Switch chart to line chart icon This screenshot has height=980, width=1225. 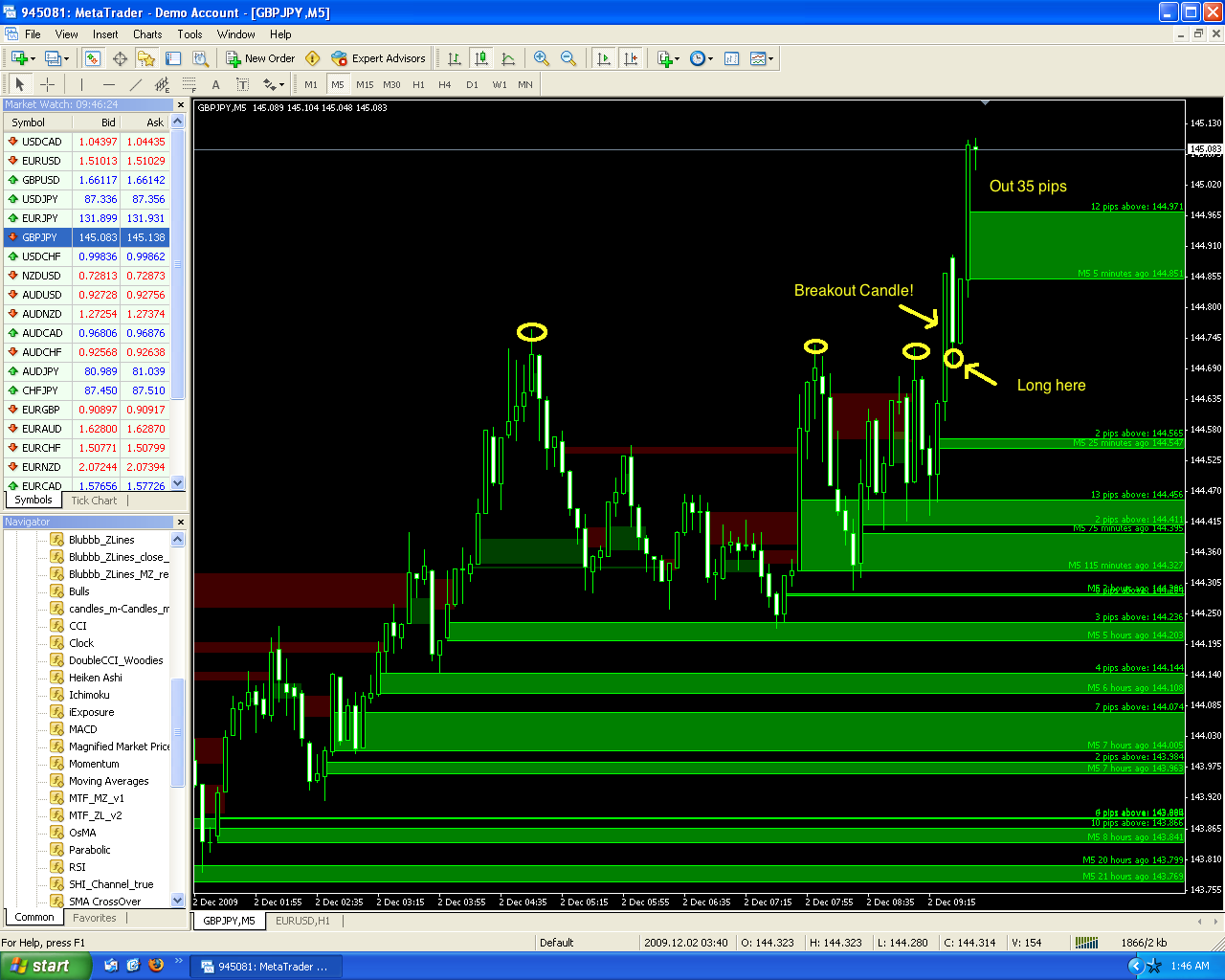click(x=508, y=58)
